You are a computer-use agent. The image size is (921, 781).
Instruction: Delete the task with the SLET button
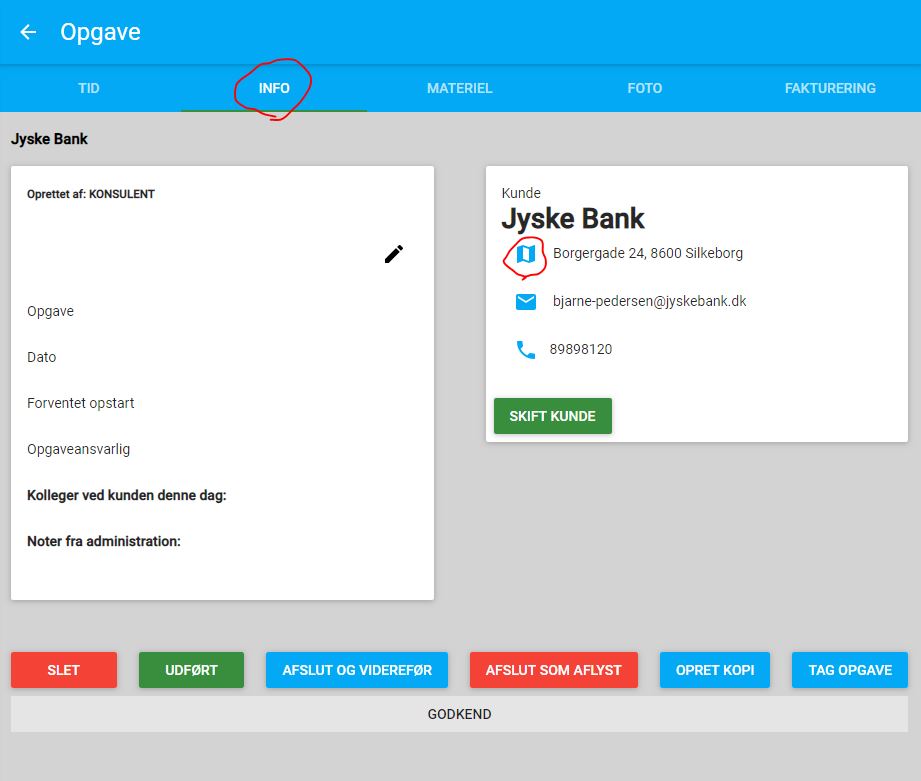tap(63, 669)
